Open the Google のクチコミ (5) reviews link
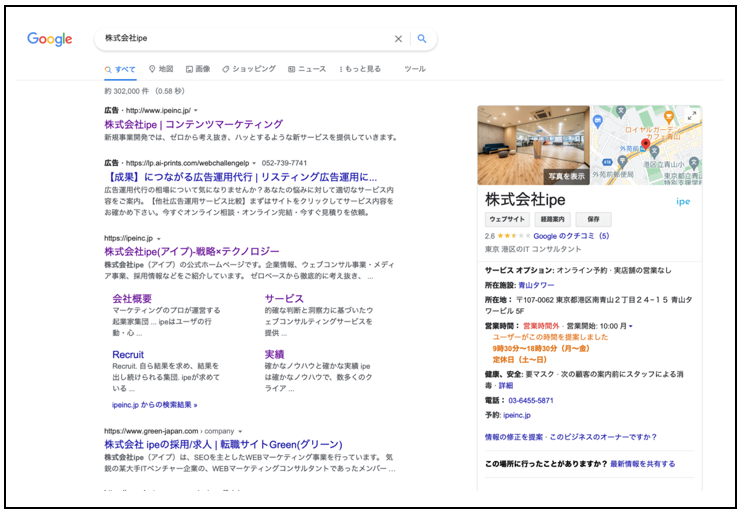Screen dimensions: 744x516 point(570,236)
